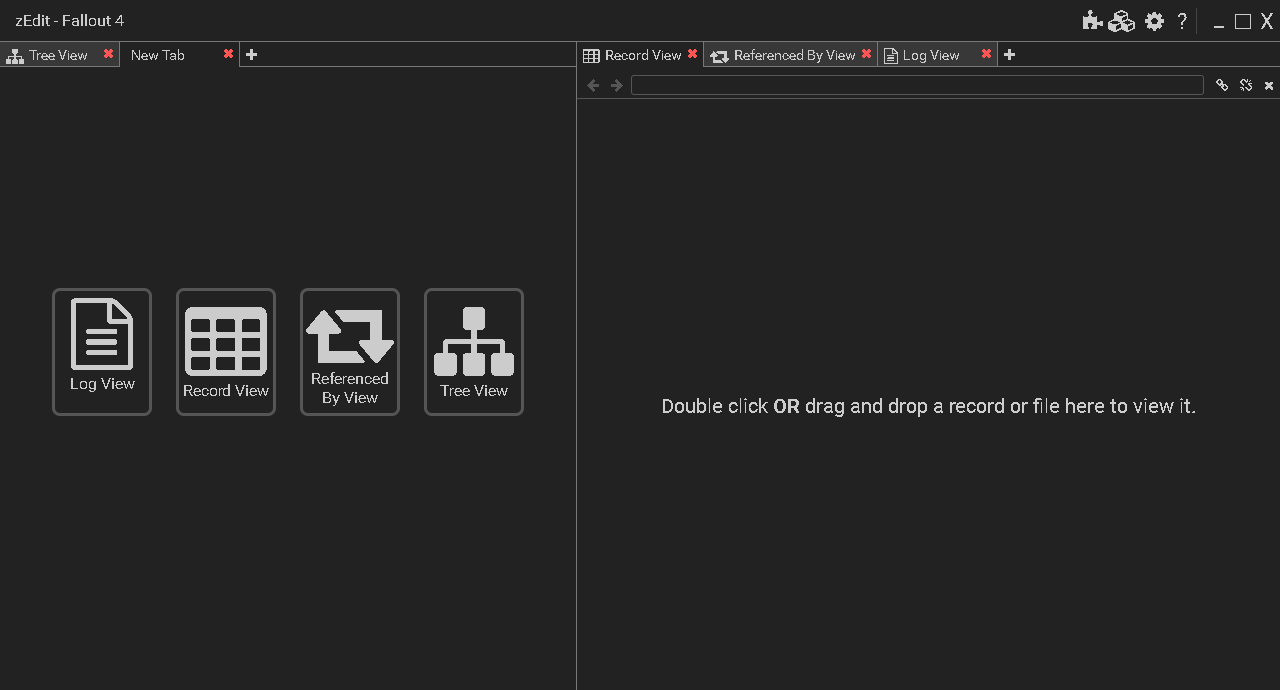This screenshot has width=1280, height=690.
Task: Go forward to next record
Action: coord(617,85)
